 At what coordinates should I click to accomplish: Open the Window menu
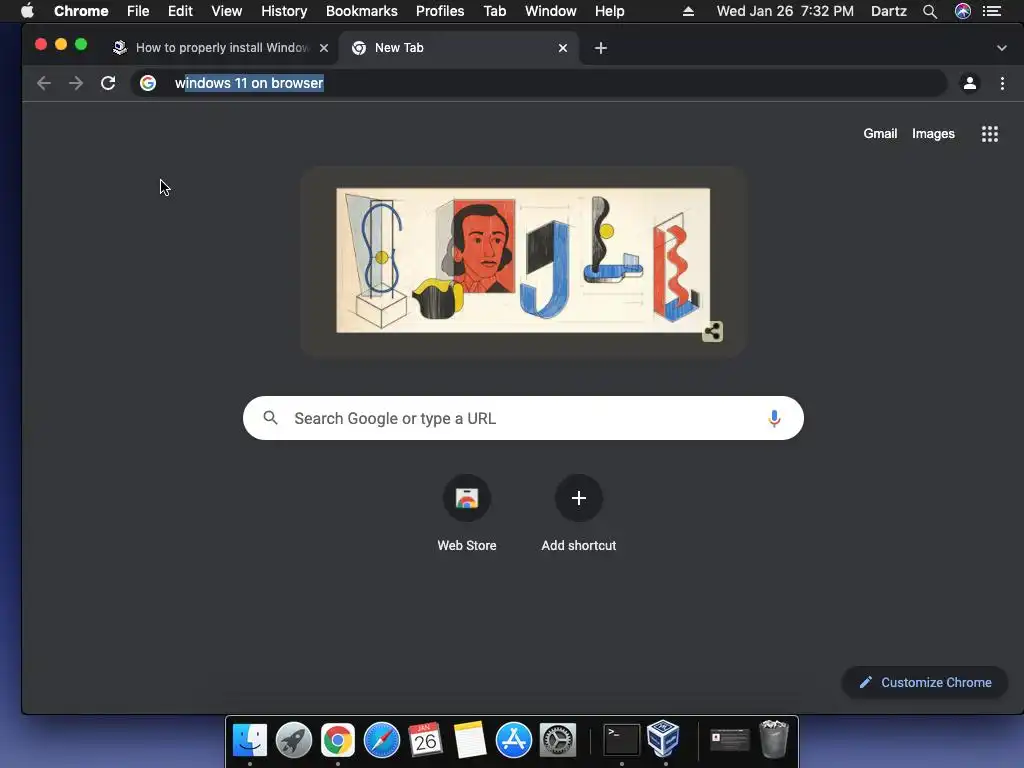pyautogui.click(x=551, y=11)
